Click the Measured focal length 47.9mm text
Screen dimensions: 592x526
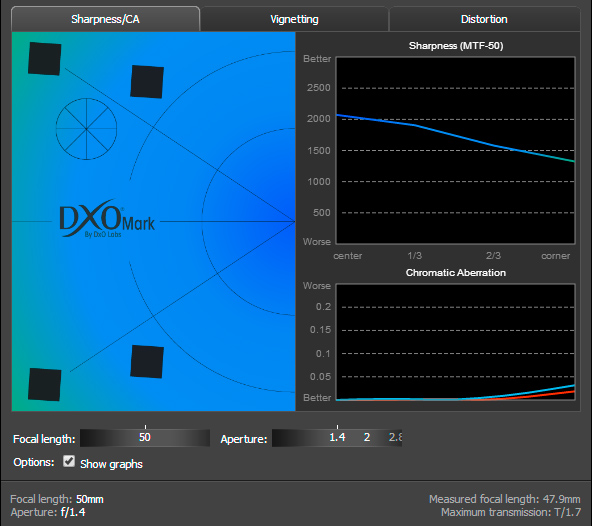[x=504, y=499]
